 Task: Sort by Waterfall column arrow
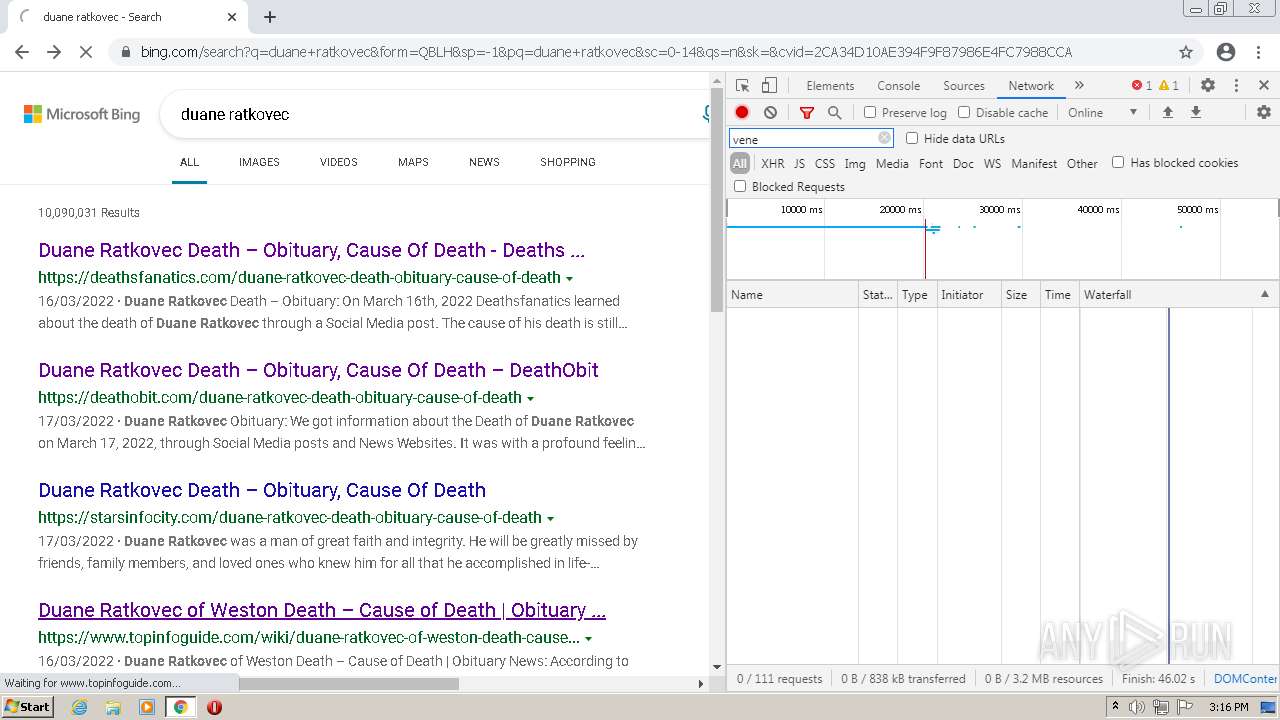[1264, 295]
